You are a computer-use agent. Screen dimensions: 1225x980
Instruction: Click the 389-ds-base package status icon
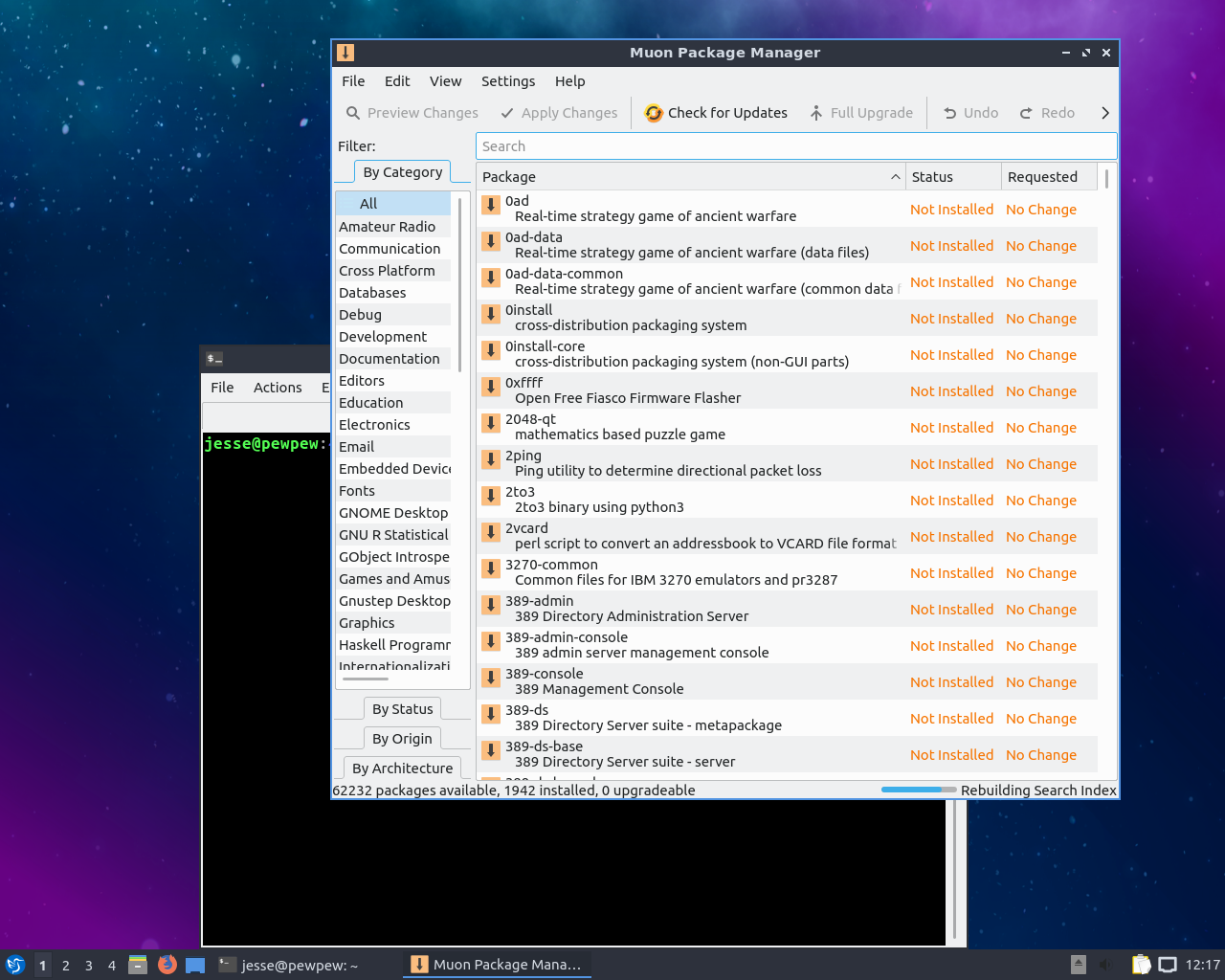(491, 749)
